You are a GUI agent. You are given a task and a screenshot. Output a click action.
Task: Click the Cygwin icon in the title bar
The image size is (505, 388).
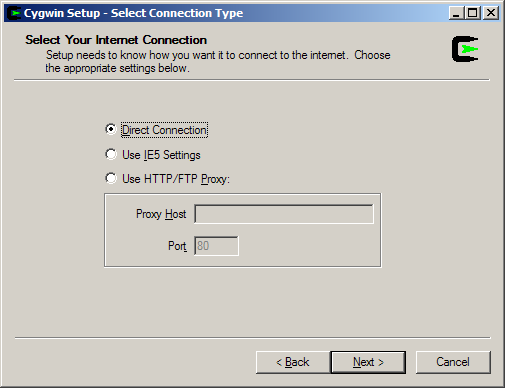14,13
